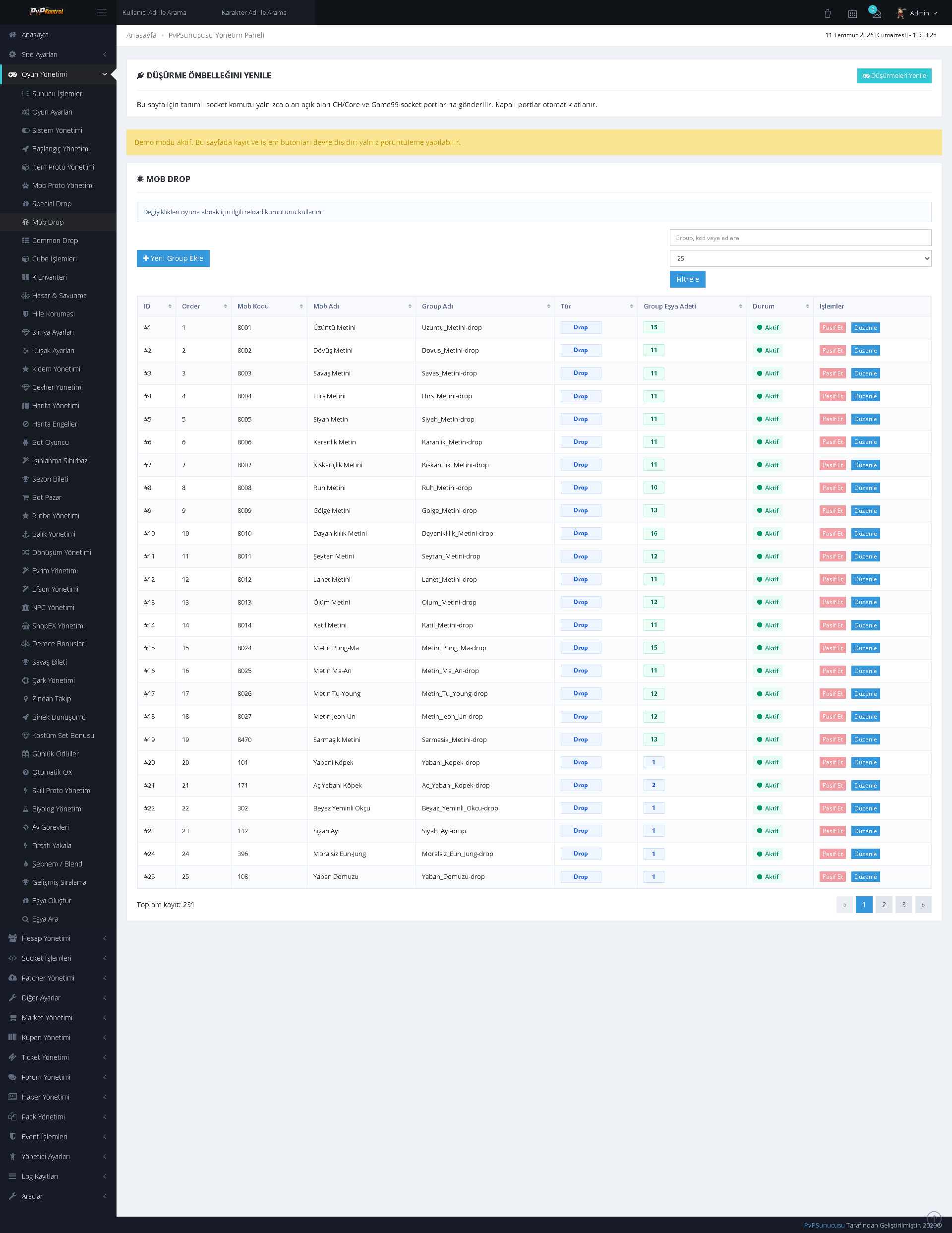Screen dimensions: 952x1233
Task: Open Special Drop in sidebar menu
Action: click(x=52, y=204)
